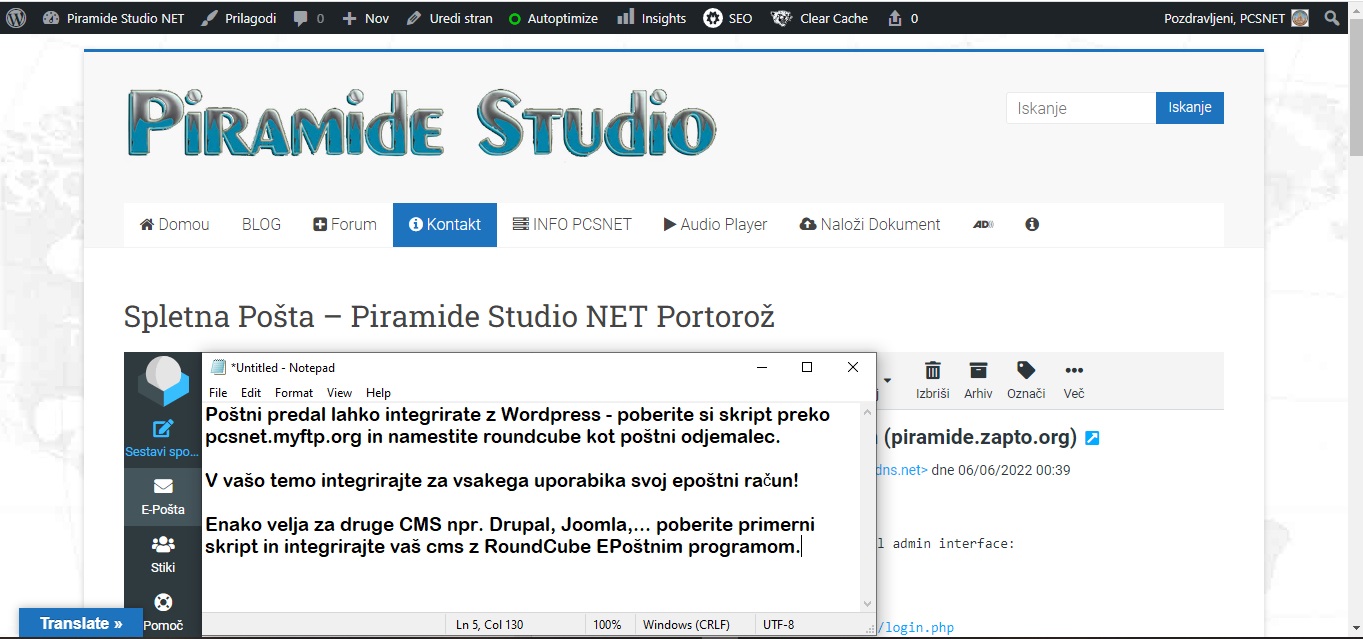
Task: Click the word Drupal in Notepad text
Action: point(519,525)
